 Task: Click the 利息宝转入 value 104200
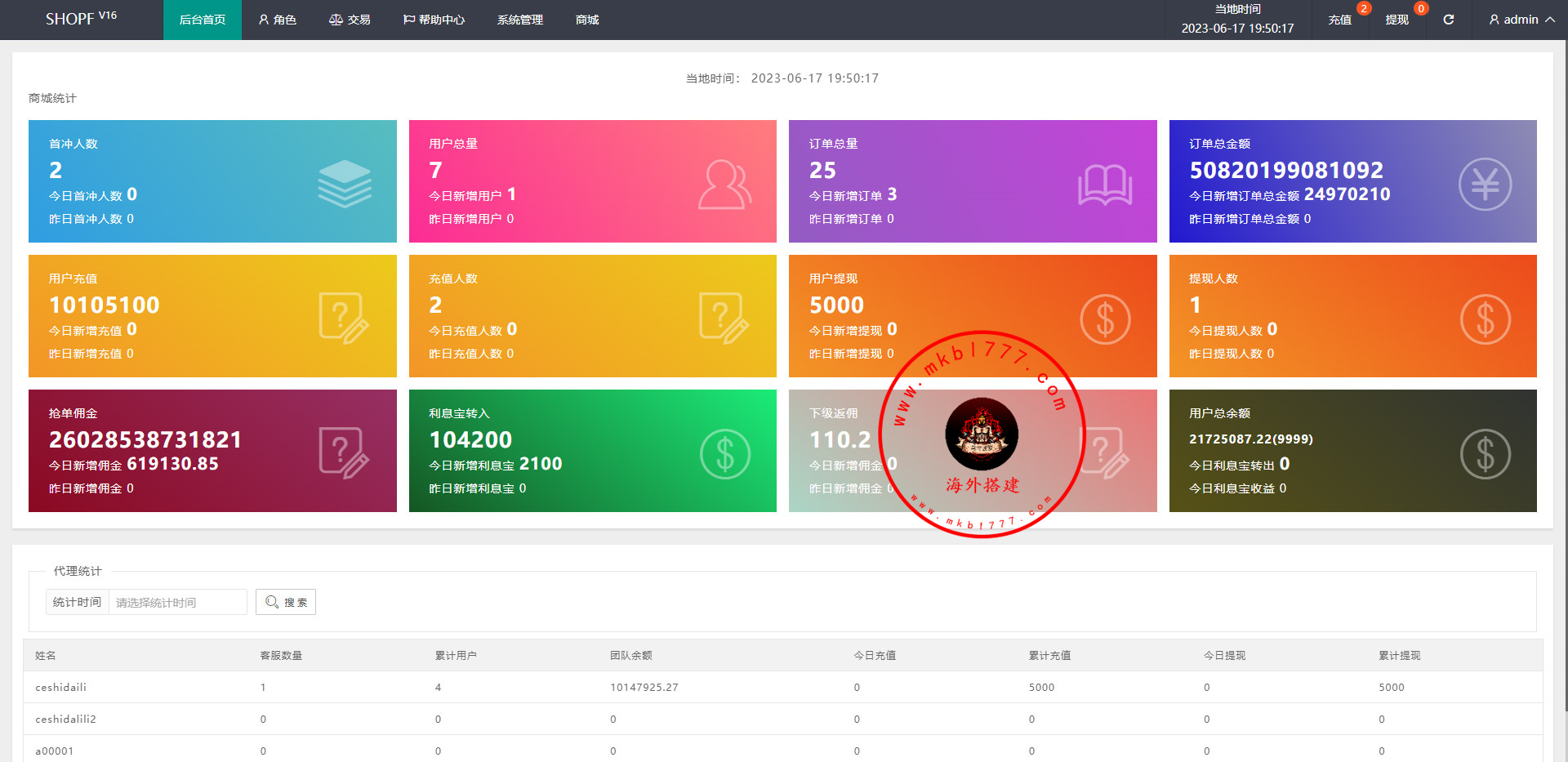click(x=470, y=439)
